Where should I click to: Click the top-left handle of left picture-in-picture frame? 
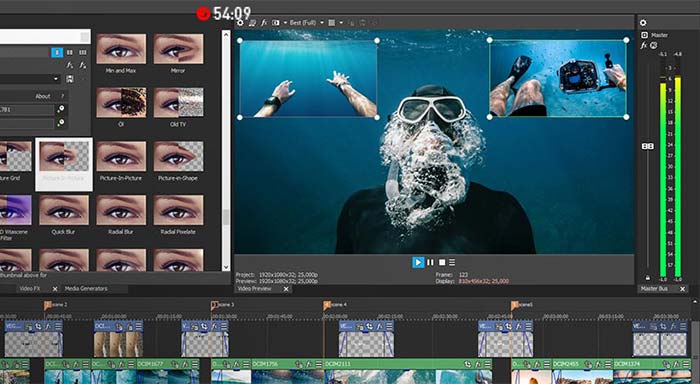pos(240,41)
